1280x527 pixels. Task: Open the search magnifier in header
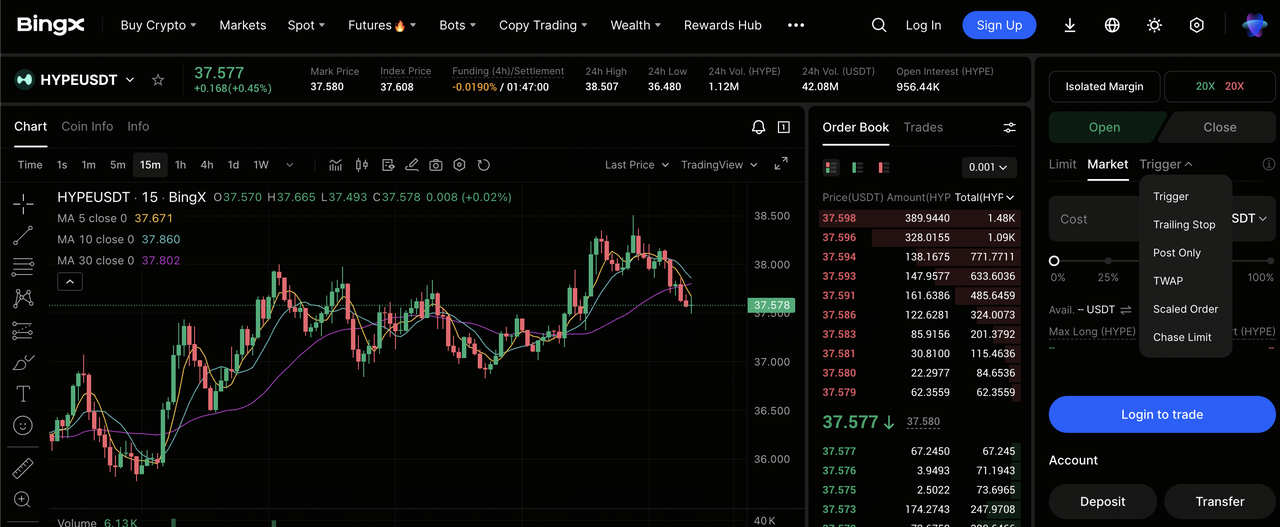click(879, 25)
